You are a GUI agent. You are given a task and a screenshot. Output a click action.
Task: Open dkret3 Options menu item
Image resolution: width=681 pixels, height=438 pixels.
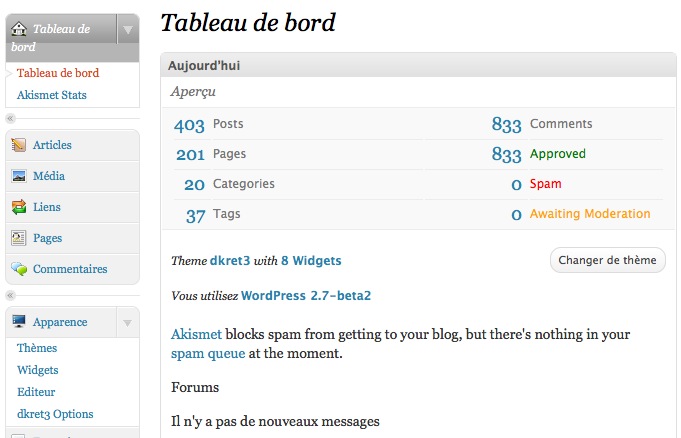(55, 414)
